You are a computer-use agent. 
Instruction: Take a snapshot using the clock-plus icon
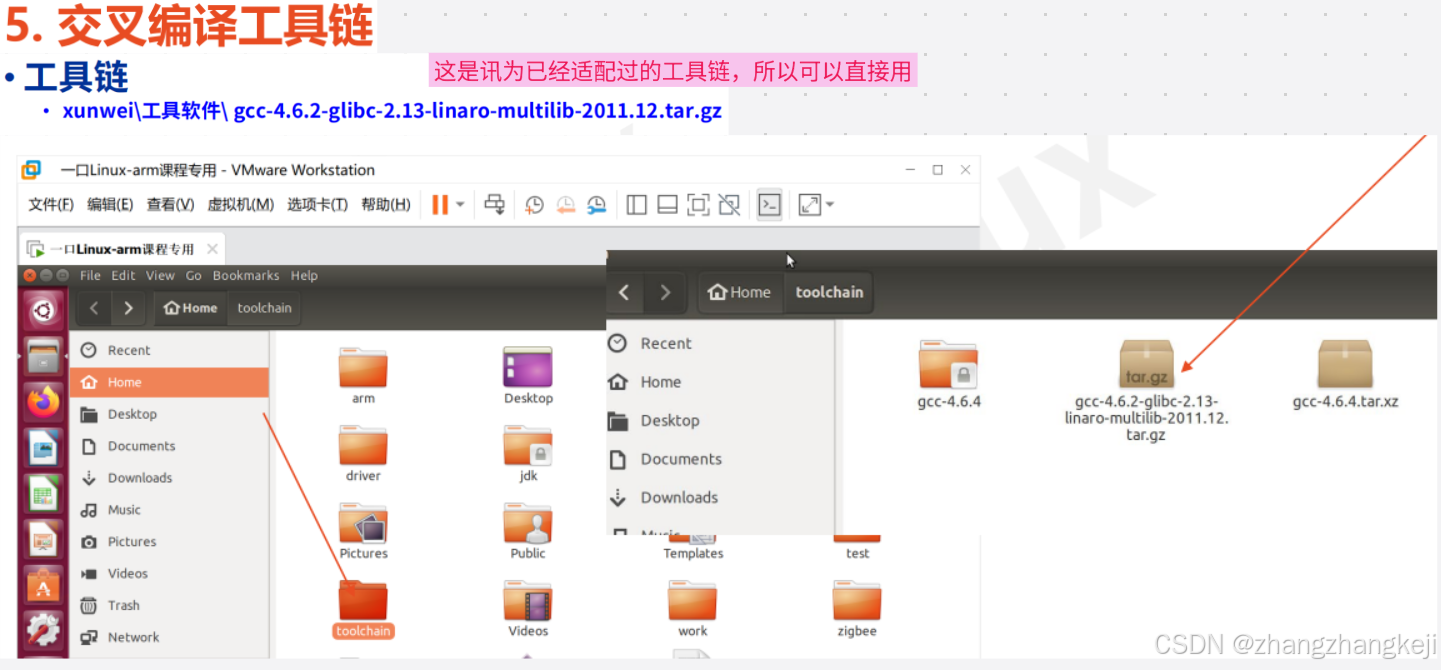(534, 205)
